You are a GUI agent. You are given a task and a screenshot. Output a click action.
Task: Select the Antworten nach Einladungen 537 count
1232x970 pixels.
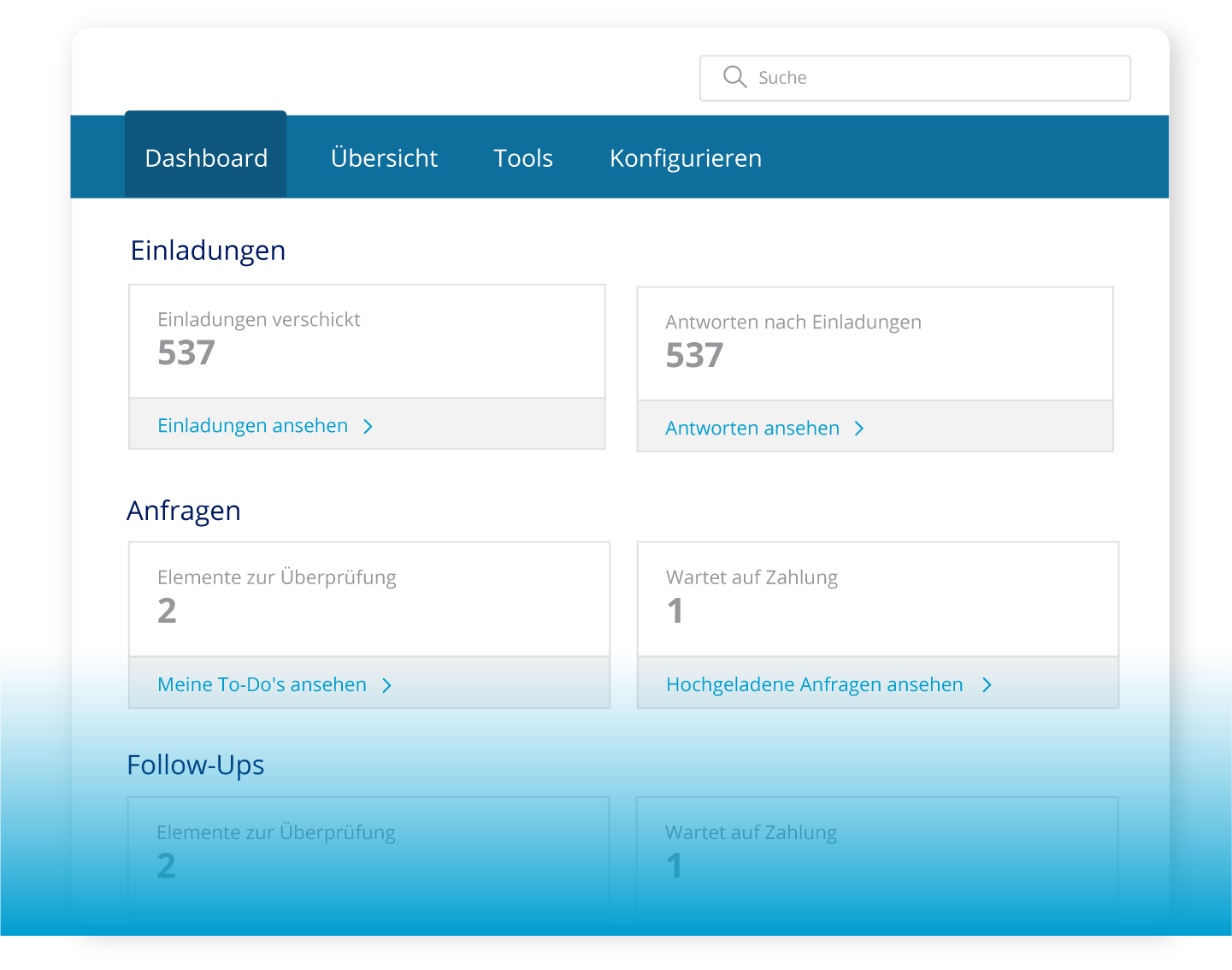pyautogui.click(x=694, y=355)
